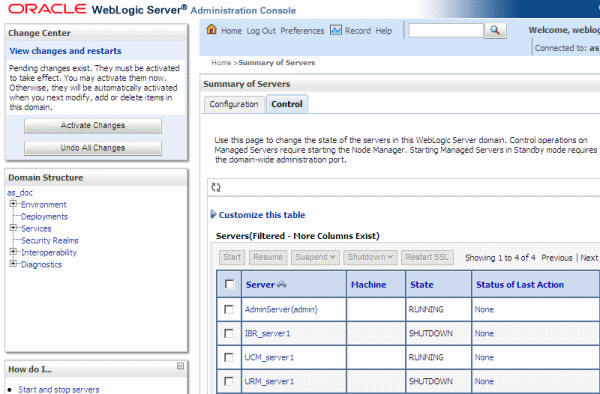Check the AdminServer(admin) row checkbox
This screenshot has height=394, width=600.
click(229, 309)
